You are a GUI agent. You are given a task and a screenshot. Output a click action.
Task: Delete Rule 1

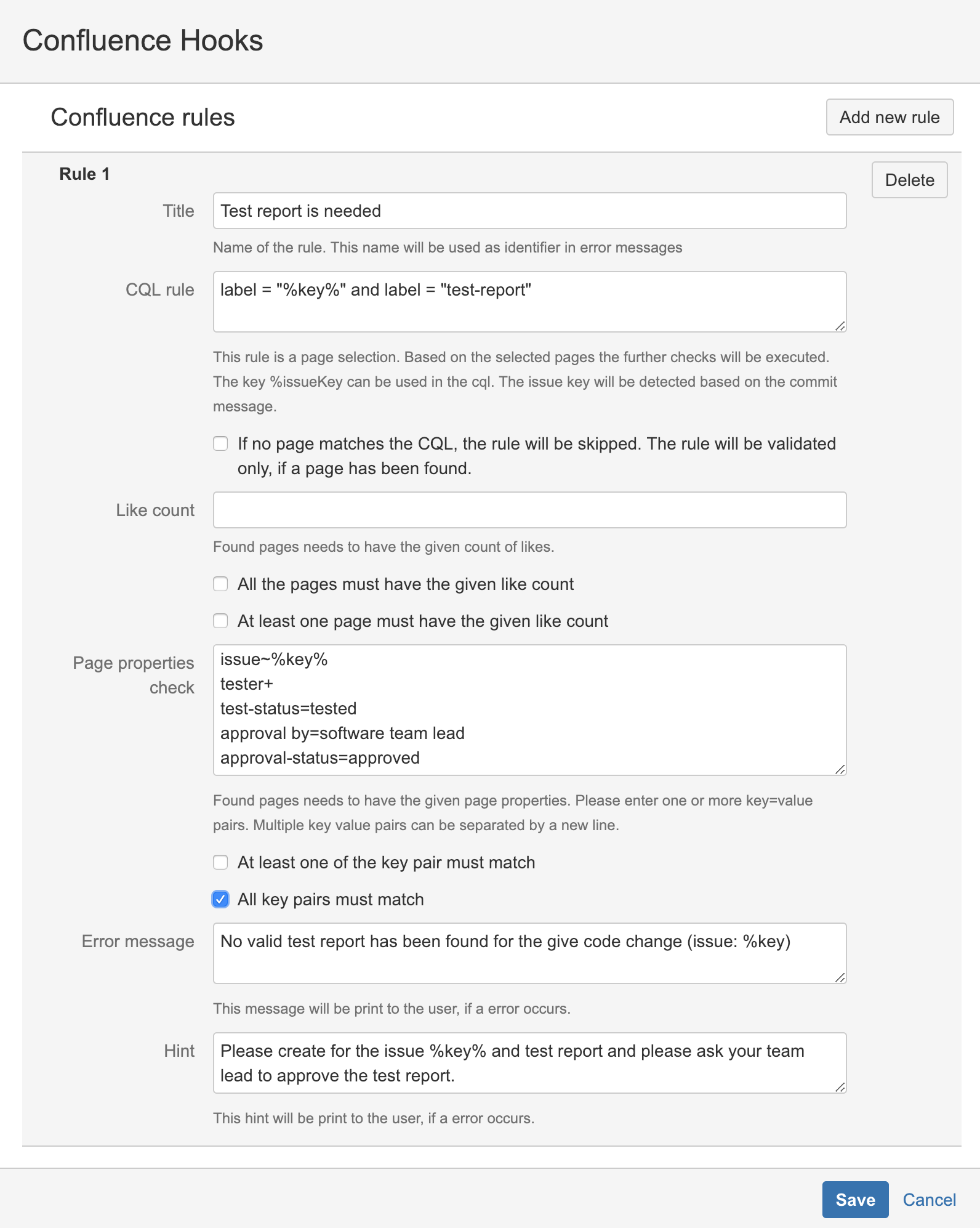tap(909, 180)
